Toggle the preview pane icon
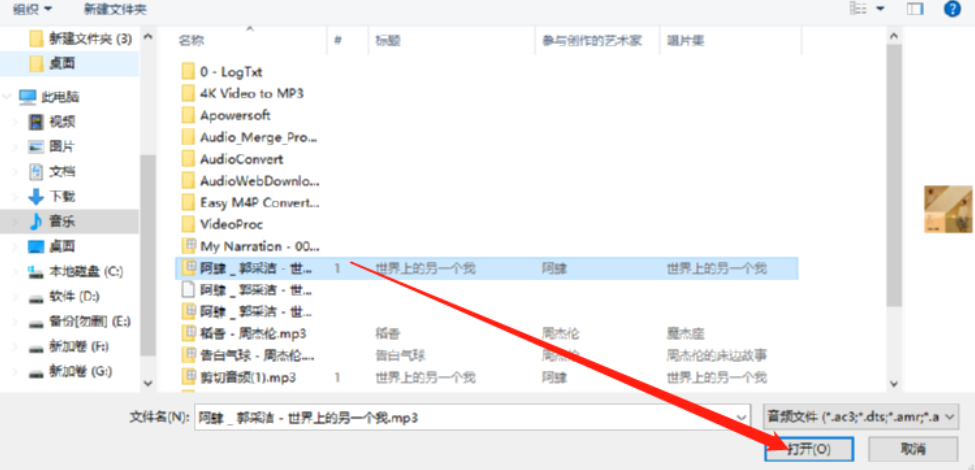 pos(915,9)
